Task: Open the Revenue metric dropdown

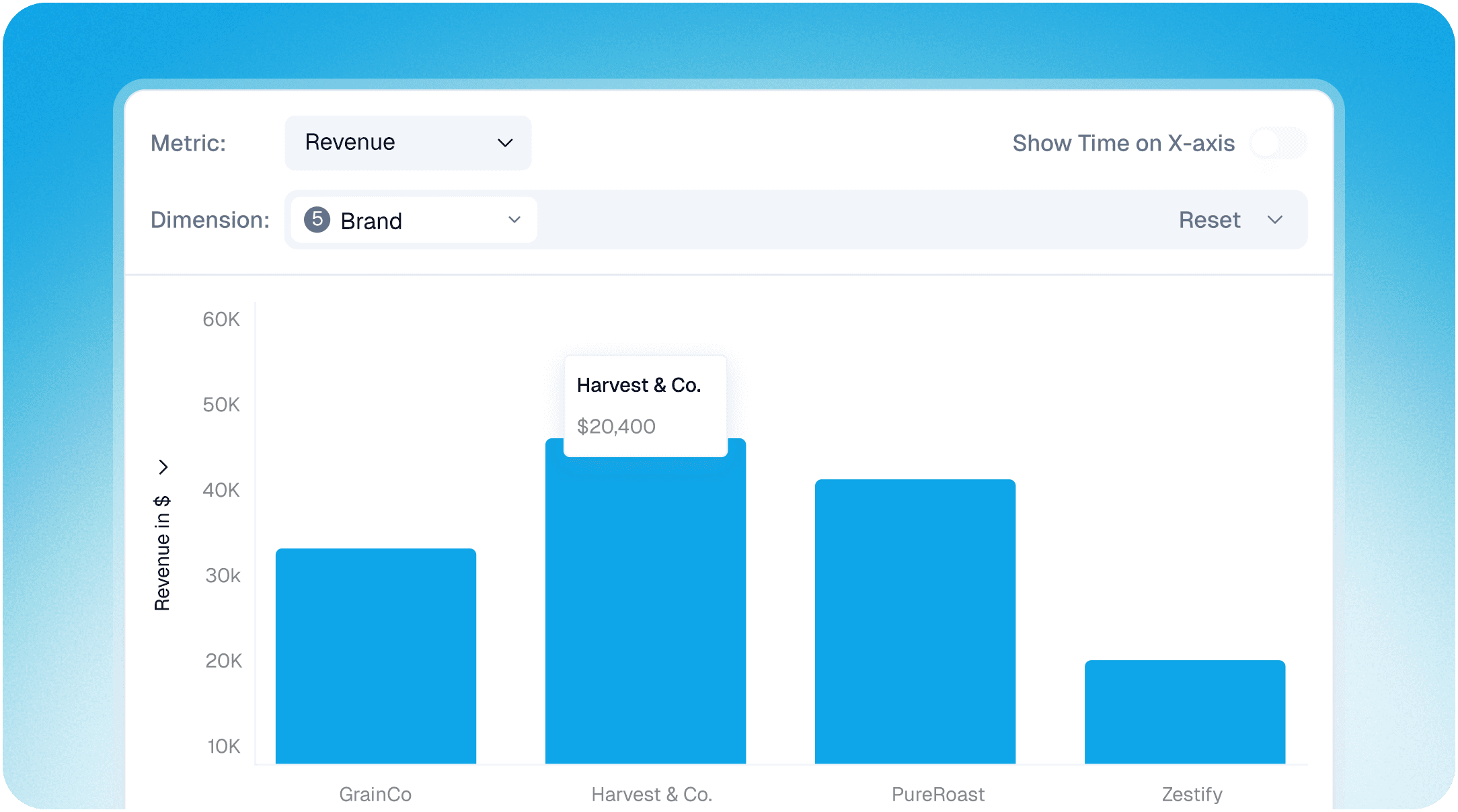Action: tap(408, 143)
